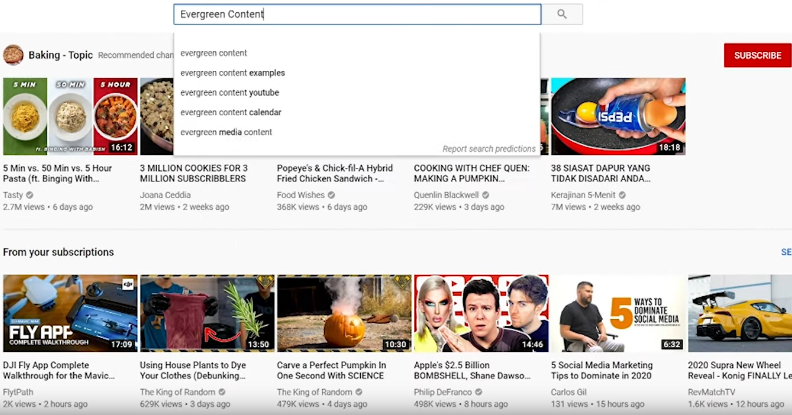Open the Philip DeFranco video thumbnail
The image size is (792, 415).
coord(481,313)
